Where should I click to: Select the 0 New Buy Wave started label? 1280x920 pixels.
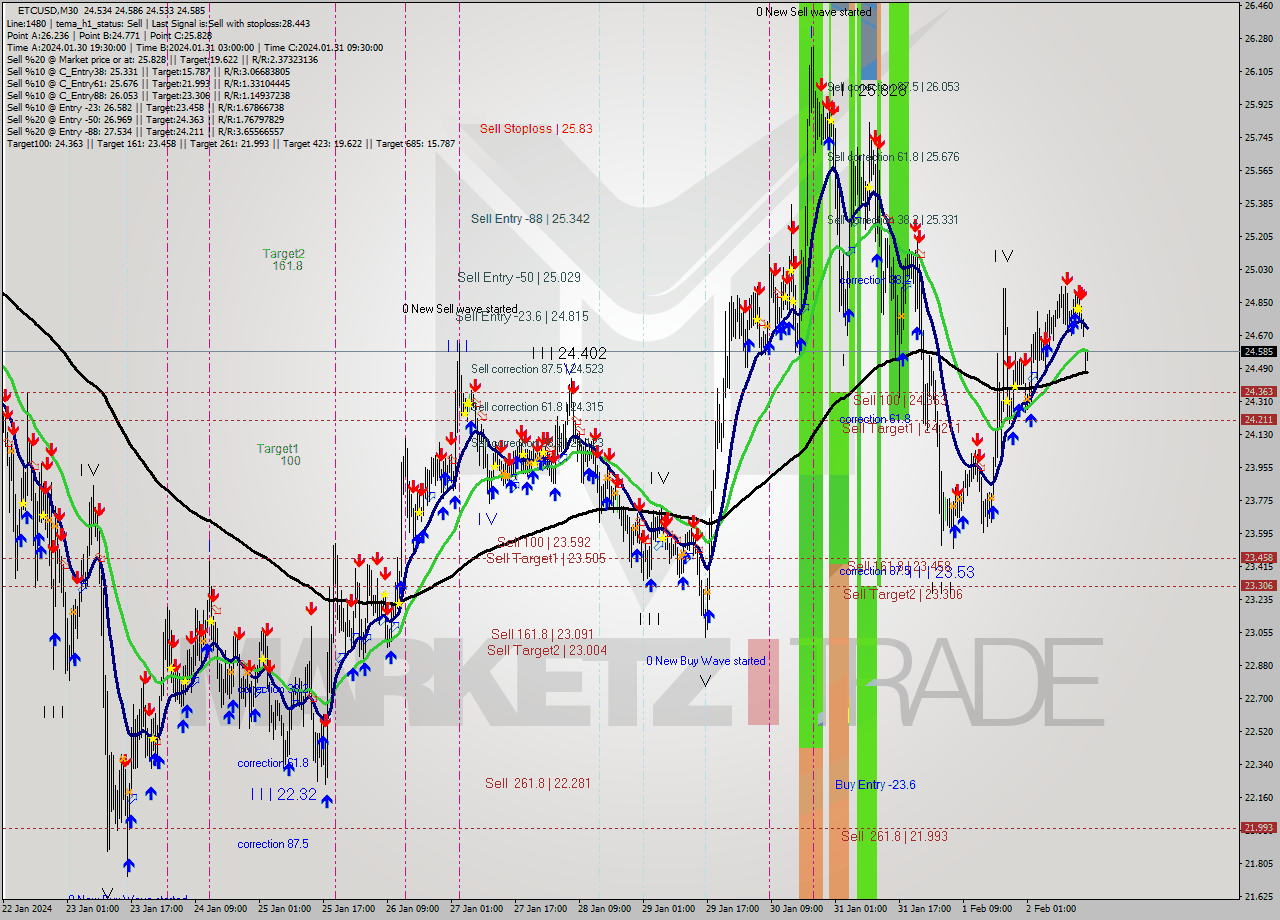pos(706,661)
